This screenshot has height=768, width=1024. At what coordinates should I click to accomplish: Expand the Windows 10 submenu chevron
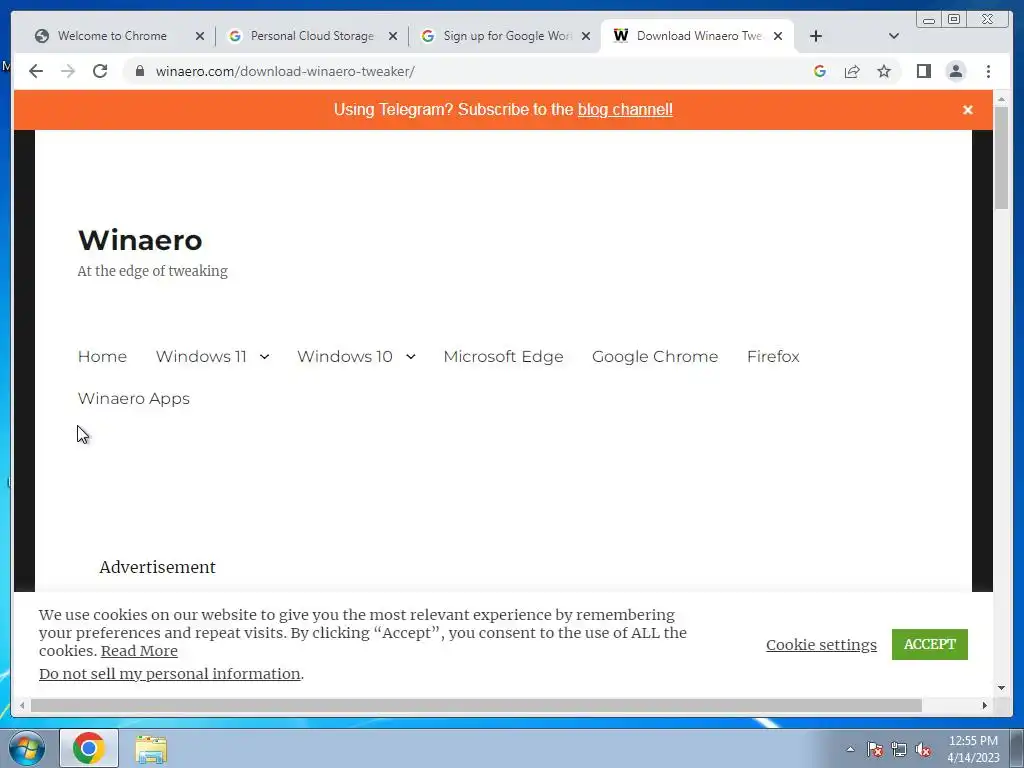click(410, 357)
